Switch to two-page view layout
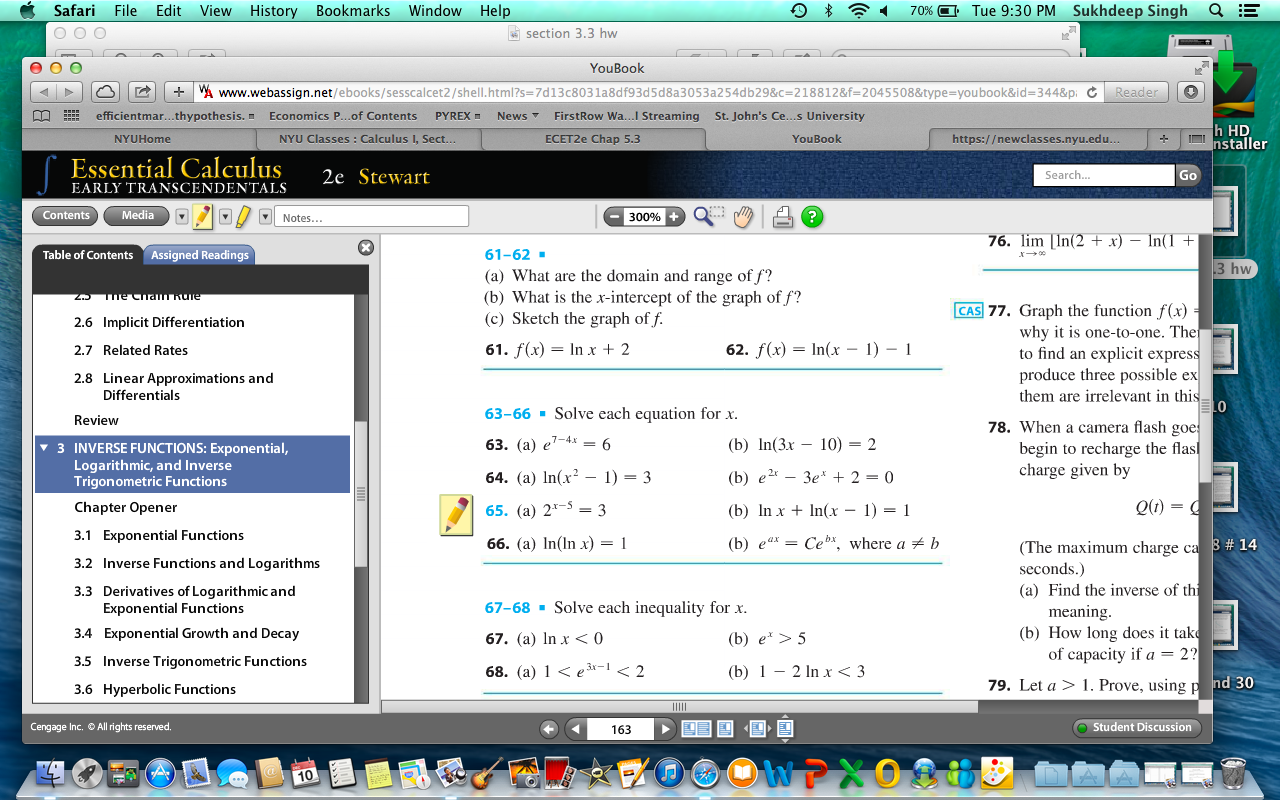 point(696,729)
